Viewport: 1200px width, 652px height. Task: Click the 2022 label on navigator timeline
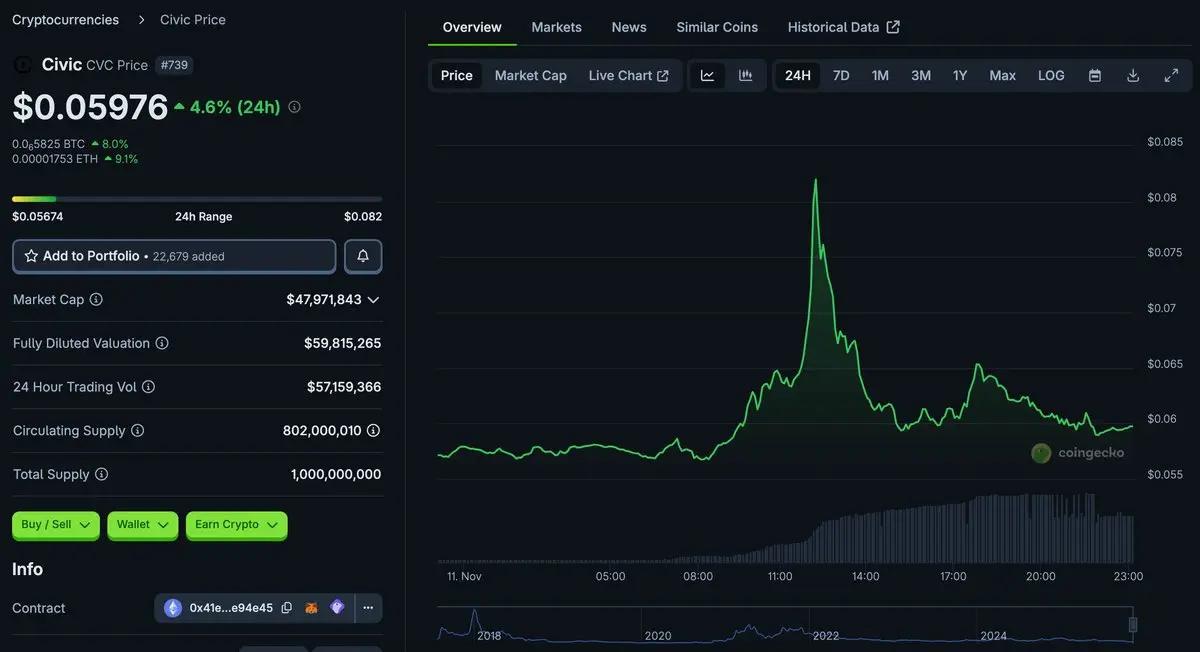(x=826, y=636)
